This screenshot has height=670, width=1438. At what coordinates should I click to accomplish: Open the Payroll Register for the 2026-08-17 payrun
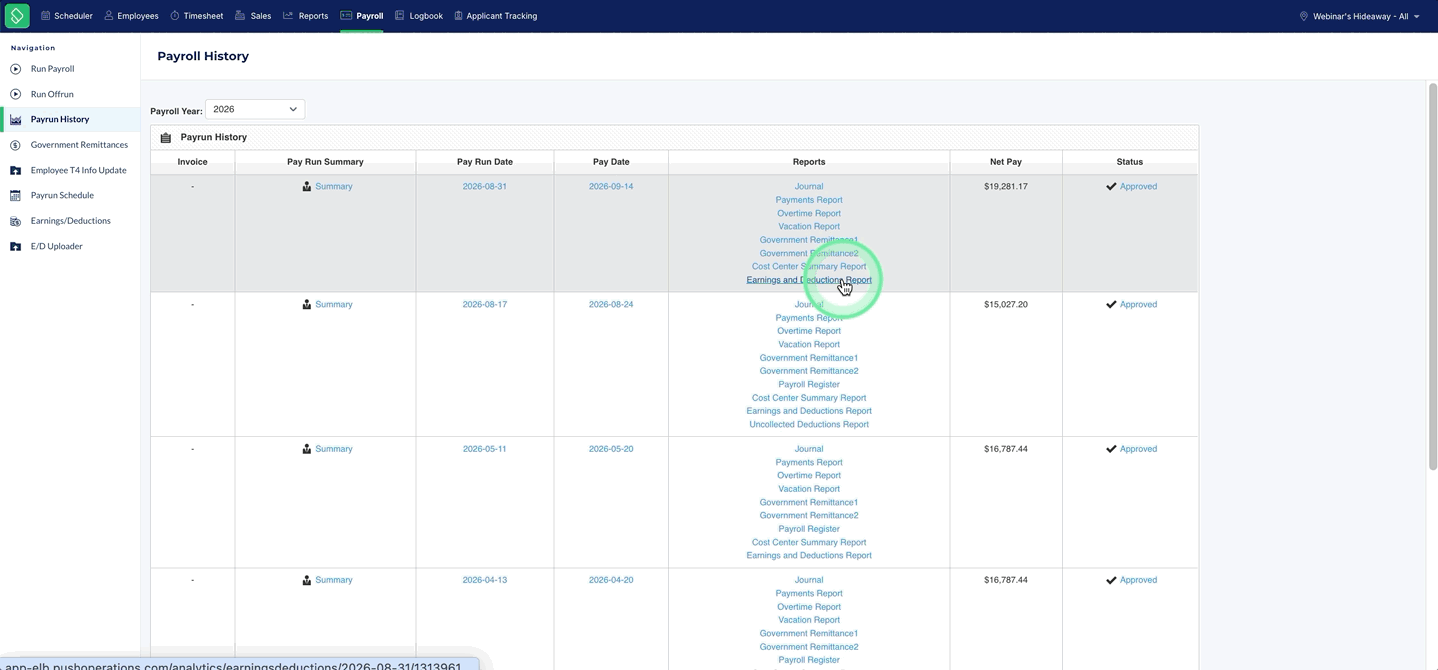pyautogui.click(x=809, y=385)
